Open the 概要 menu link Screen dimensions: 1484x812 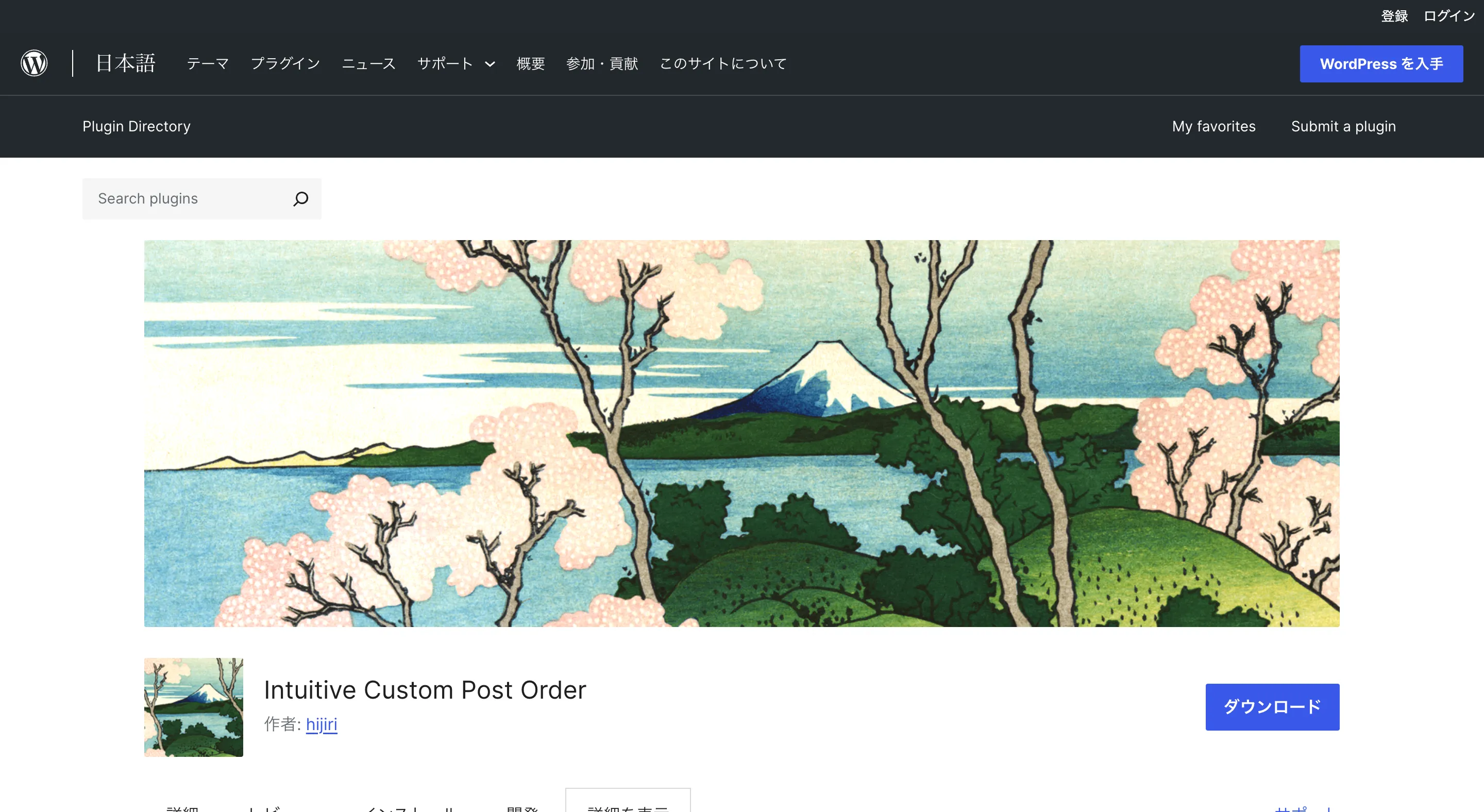pyautogui.click(x=531, y=63)
